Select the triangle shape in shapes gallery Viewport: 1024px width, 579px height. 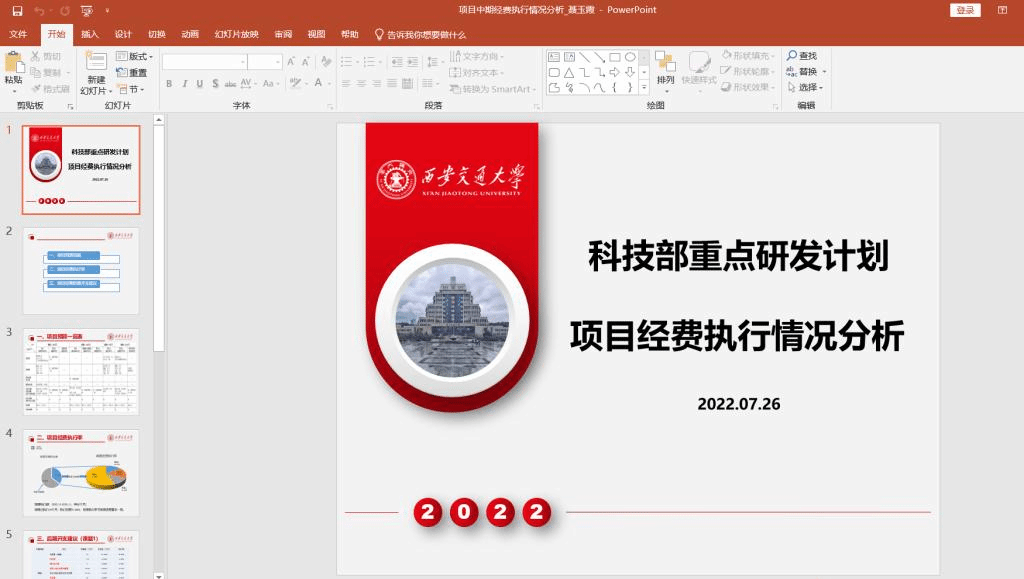pos(569,72)
